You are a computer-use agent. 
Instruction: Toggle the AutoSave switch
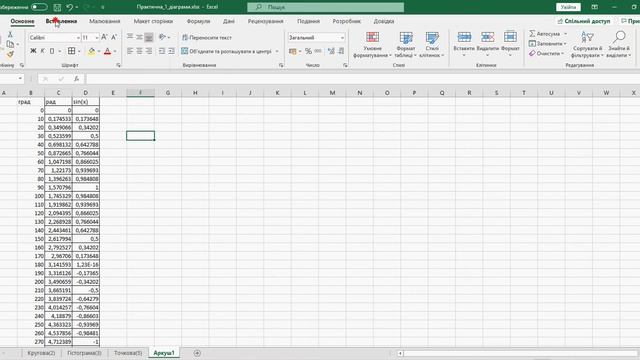click(39, 7)
